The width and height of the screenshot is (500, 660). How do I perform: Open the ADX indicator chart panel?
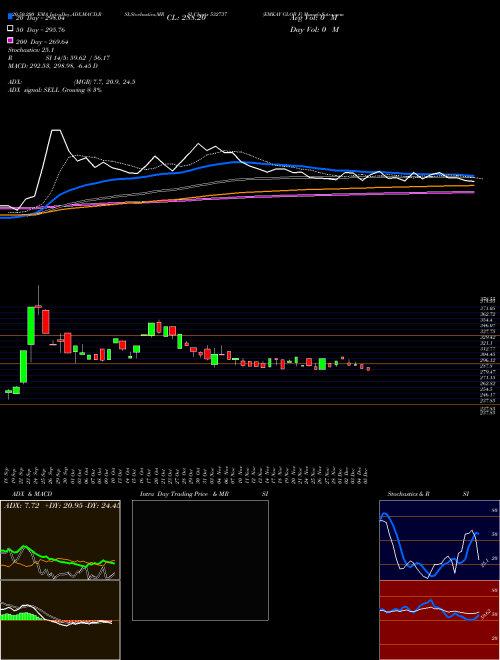pyautogui.click(x=60, y=540)
